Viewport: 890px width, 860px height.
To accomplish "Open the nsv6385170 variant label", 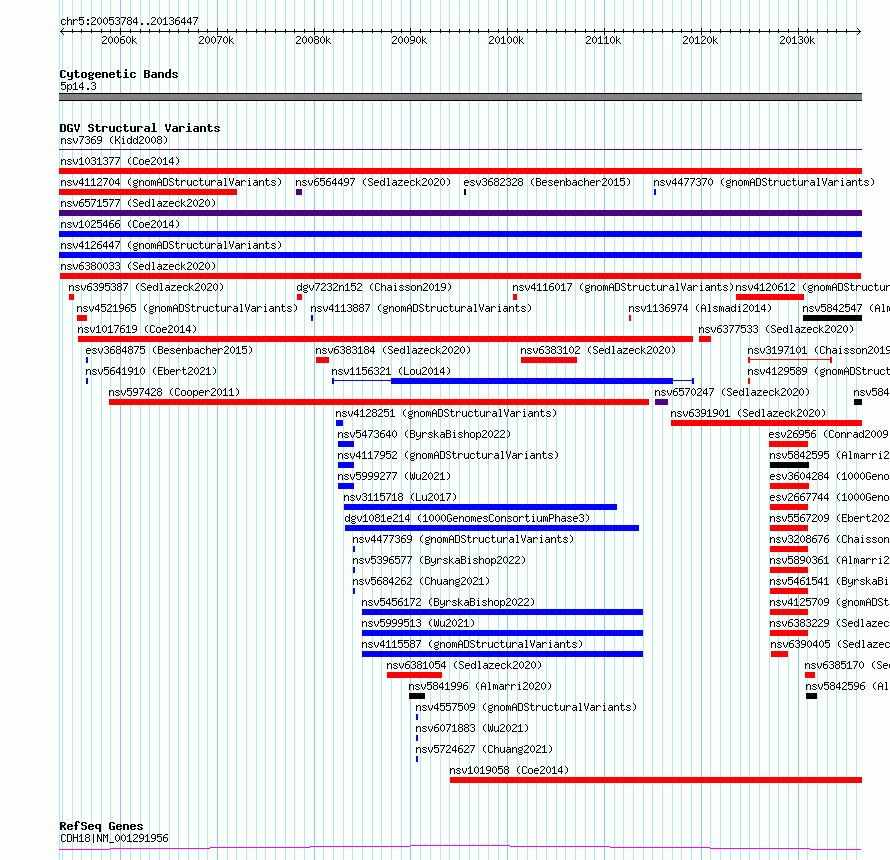I will click(847, 665).
